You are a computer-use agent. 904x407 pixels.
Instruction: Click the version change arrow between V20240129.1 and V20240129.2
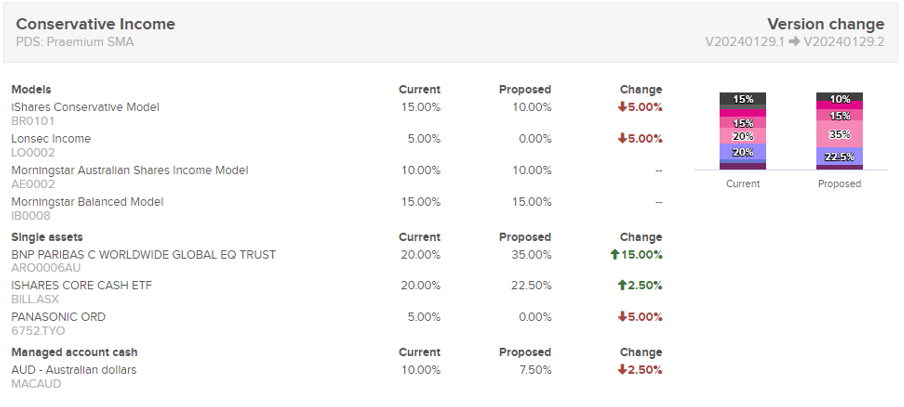click(x=794, y=42)
